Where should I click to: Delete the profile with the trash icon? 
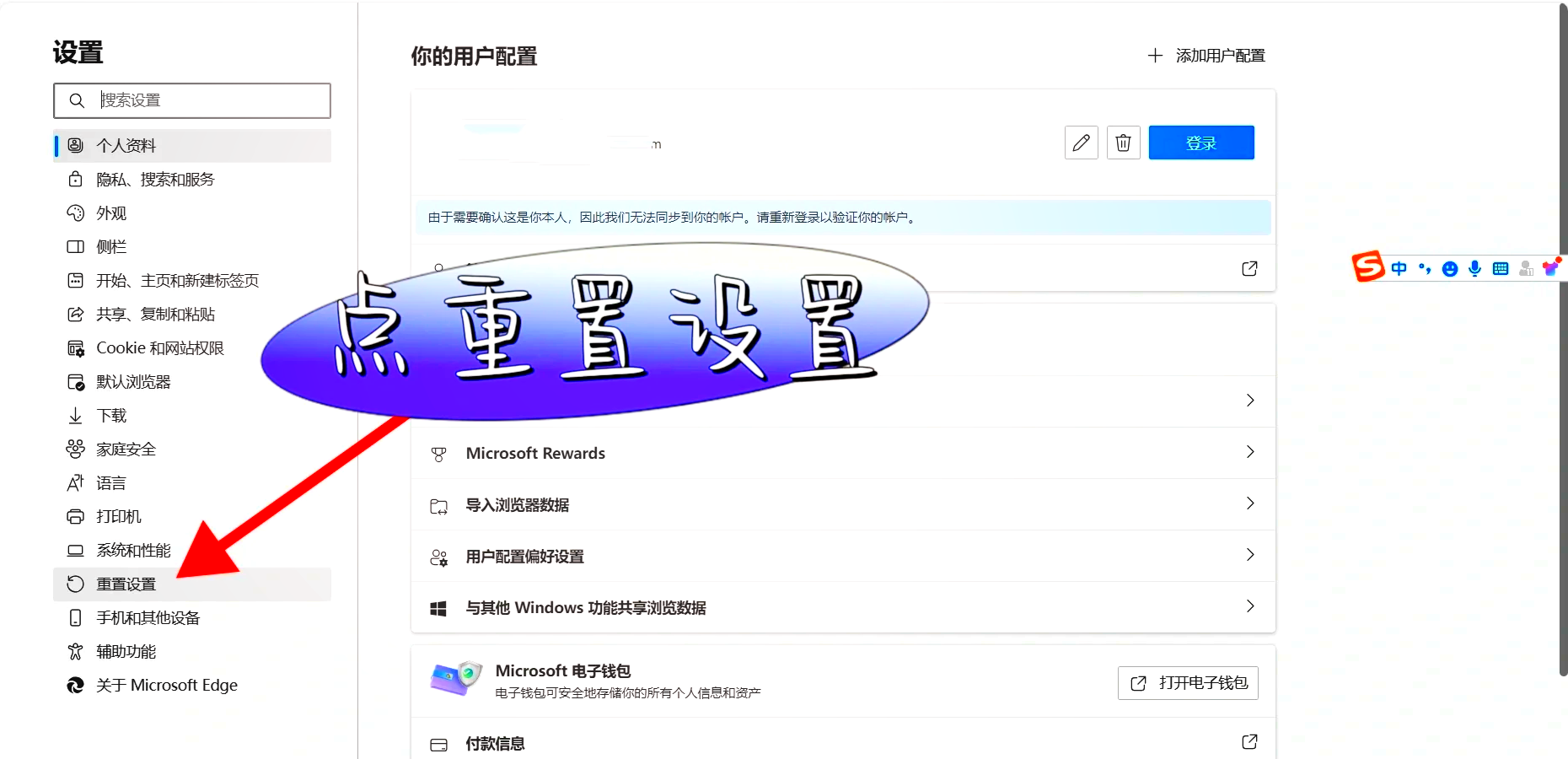[x=1124, y=143]
